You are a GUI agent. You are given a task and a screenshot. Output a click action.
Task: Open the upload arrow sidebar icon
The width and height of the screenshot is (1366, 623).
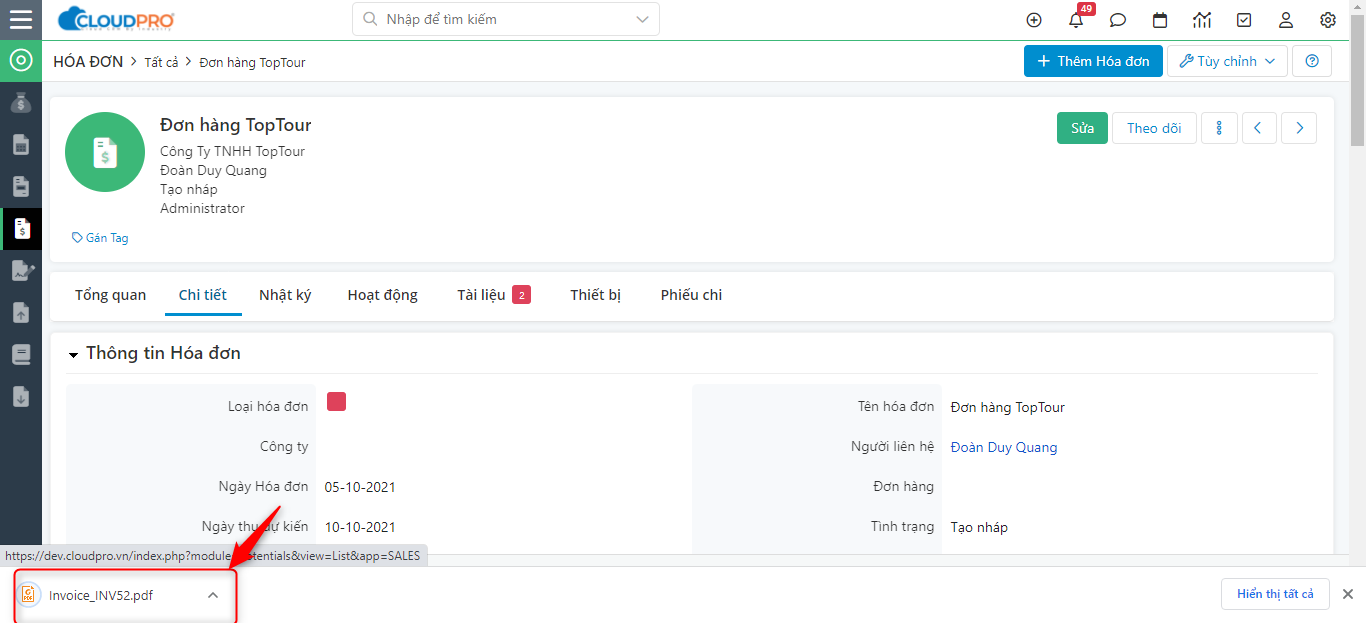(21, 313)
